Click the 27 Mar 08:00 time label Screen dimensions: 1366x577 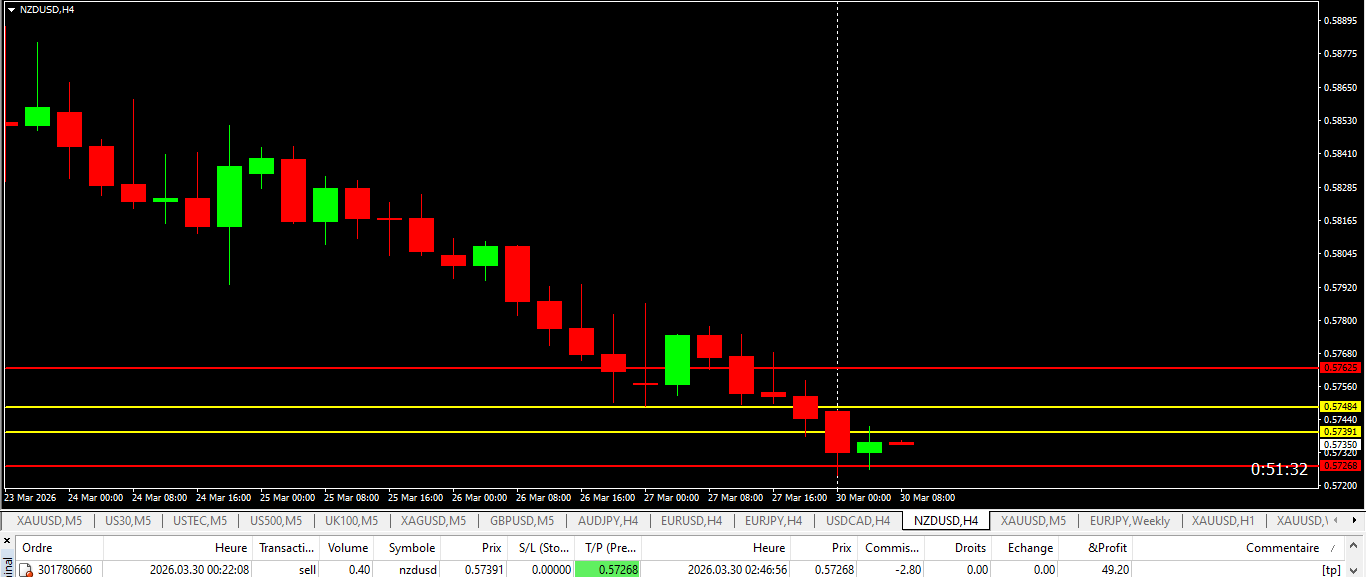click(736, 497)
